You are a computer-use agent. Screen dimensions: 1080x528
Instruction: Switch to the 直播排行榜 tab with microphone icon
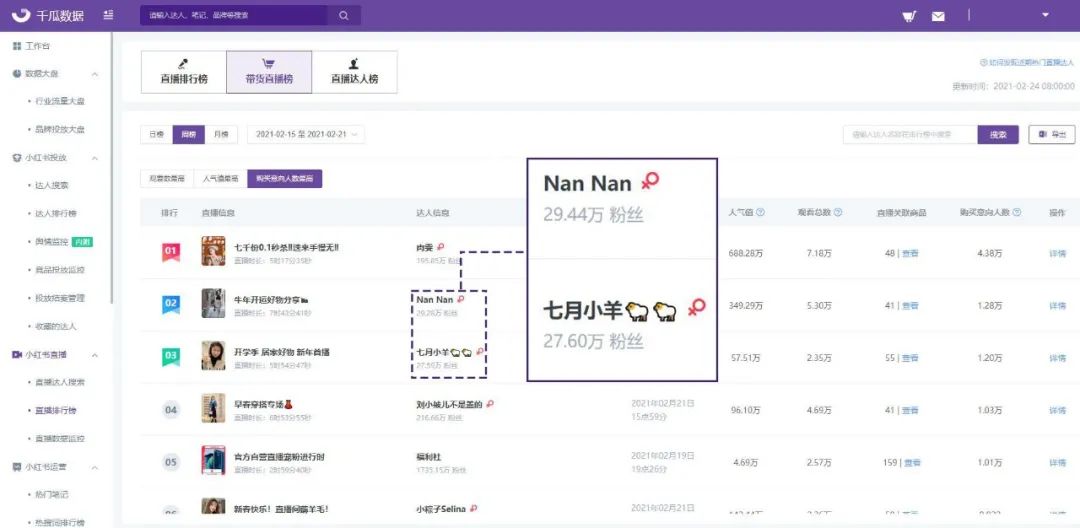click(184, 72)
